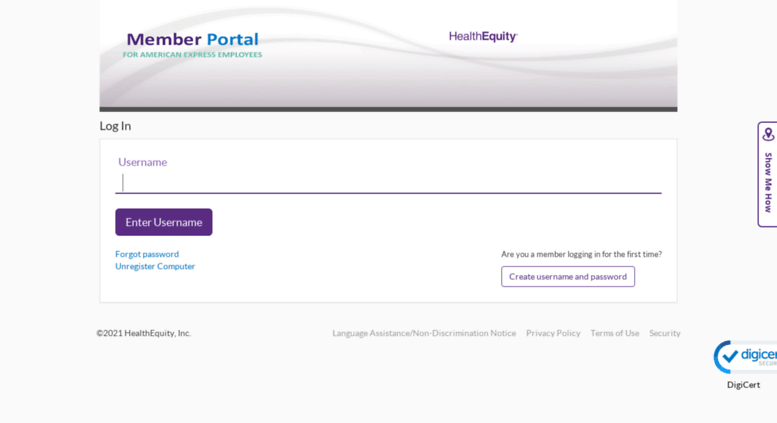The height and width of the screenshot is (423, 777).
Task: Click the Enter Username button
Action: coord(164,222)
